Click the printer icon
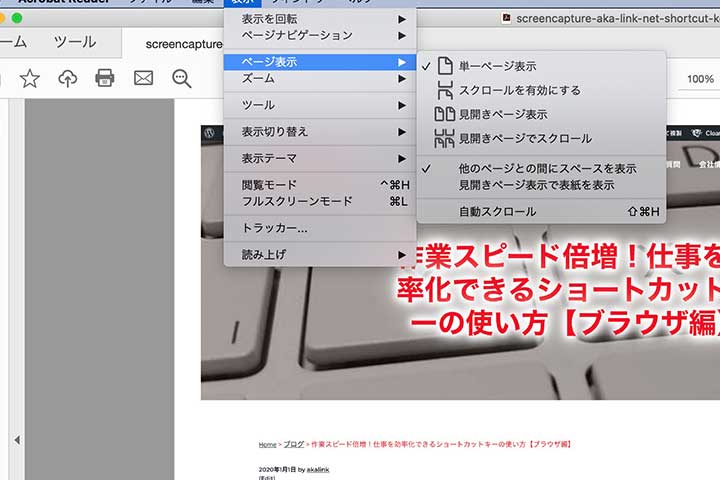 click(x=105, y=78)
